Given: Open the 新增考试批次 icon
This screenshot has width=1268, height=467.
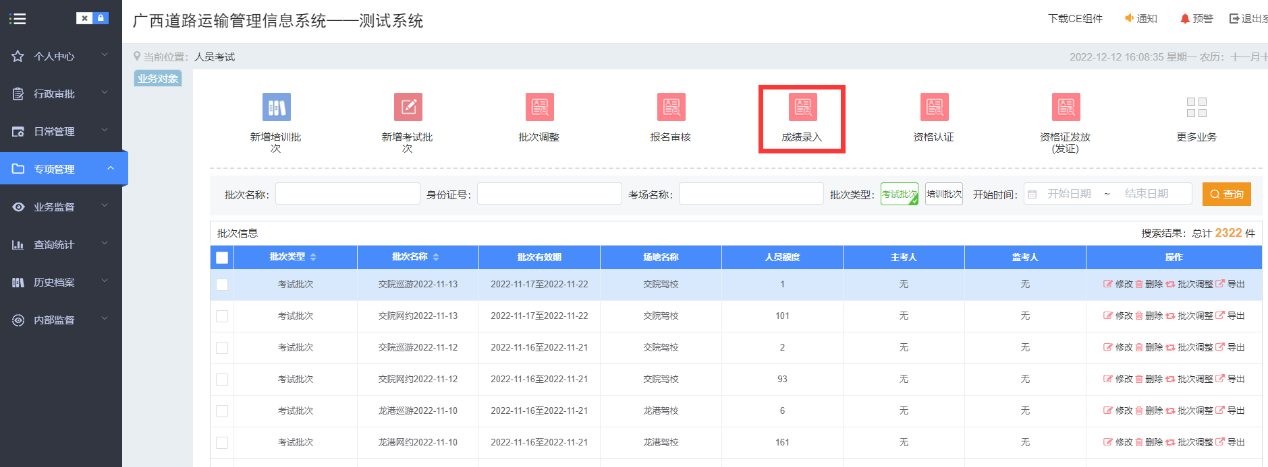Looking at the screenshot, I should (x=407, y=107).
